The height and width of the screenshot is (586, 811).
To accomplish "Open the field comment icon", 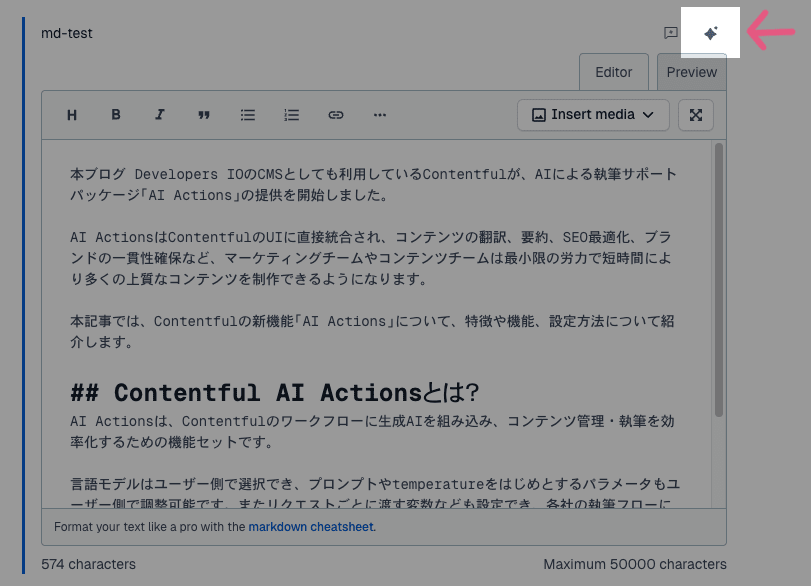I will tap(670, 33).
